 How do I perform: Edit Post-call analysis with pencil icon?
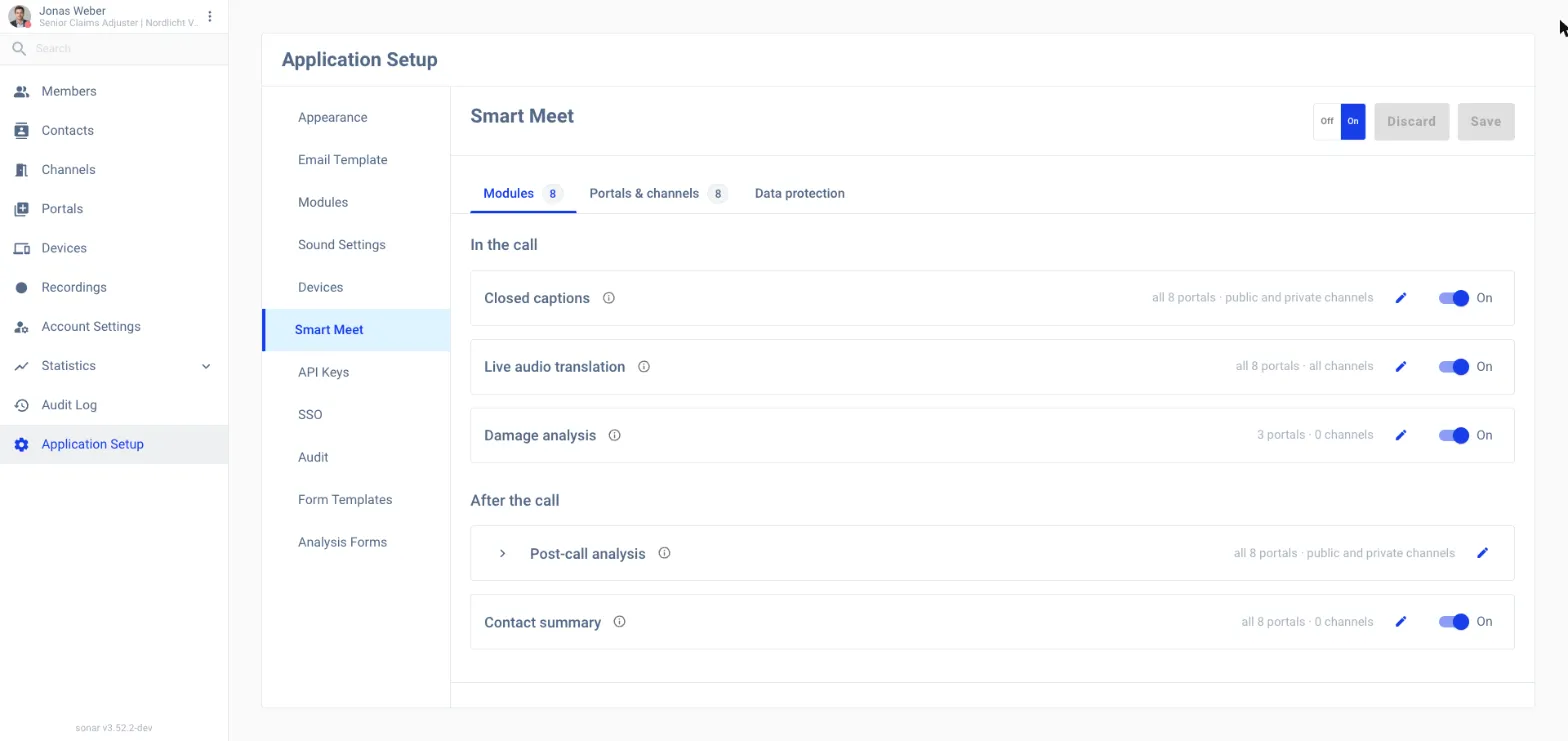[x=1483, y=553]
